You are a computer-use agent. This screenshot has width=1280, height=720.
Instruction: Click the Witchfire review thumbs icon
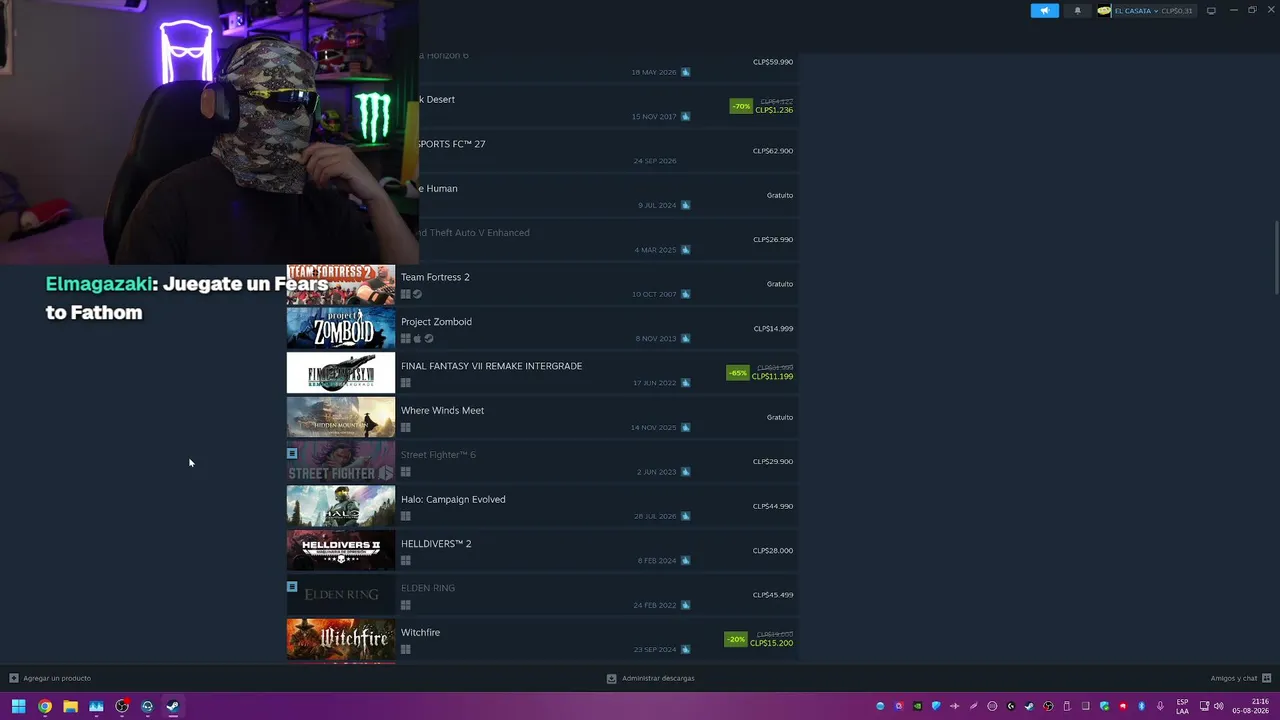point(685,650)
